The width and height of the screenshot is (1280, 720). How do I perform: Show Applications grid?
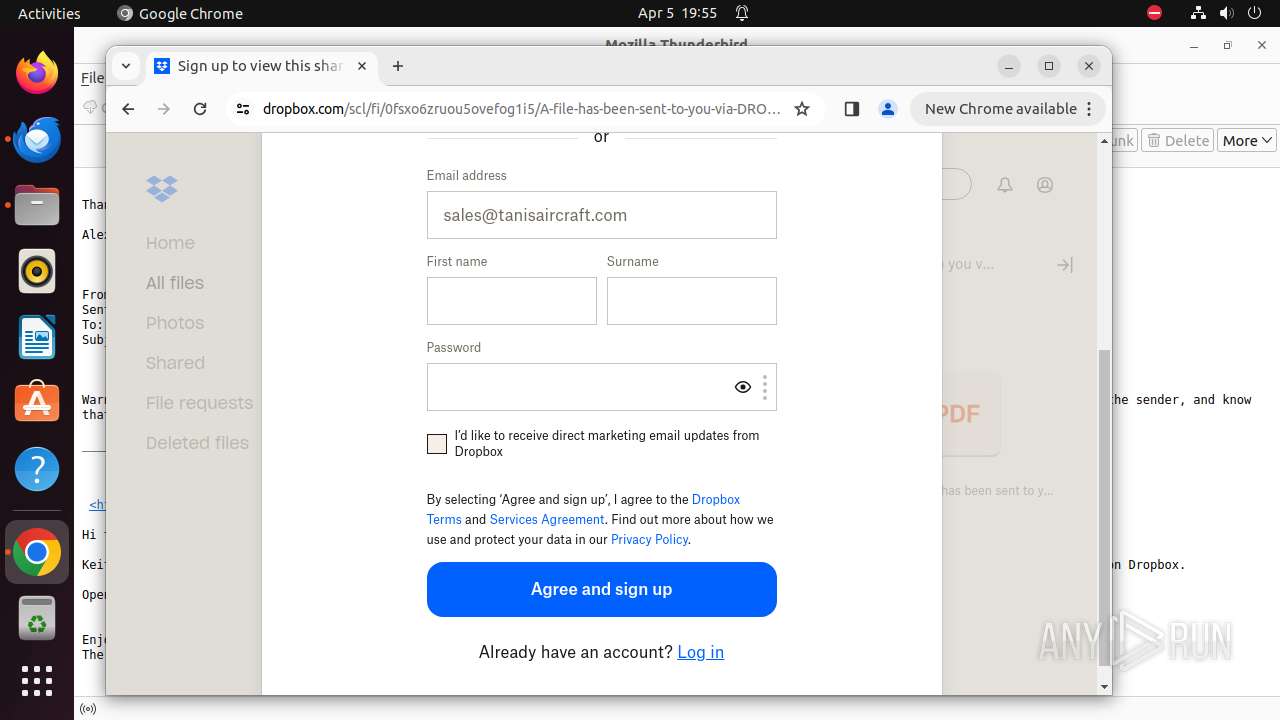[x=37, y=681]
